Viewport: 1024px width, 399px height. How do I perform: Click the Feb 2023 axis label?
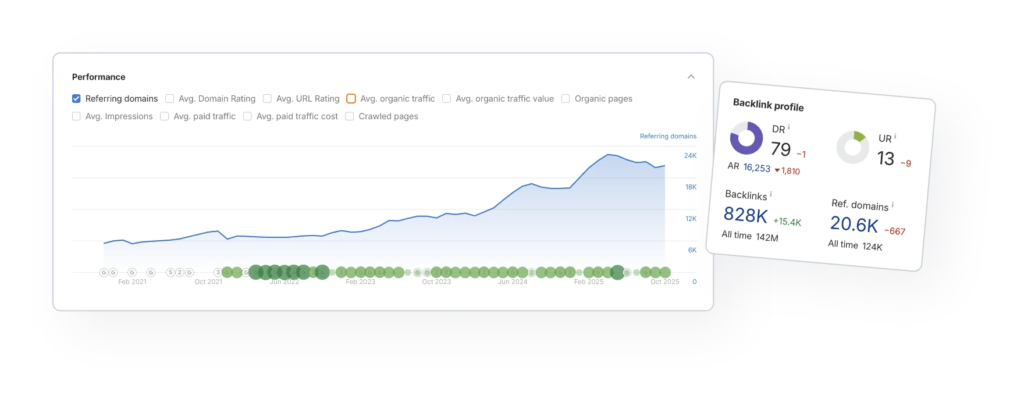click(x=360, y=282)
